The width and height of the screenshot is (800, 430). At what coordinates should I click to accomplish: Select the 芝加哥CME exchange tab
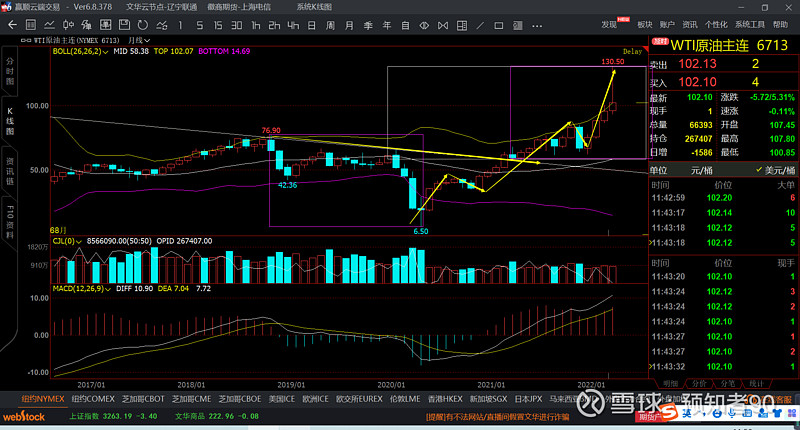coord(191,399)
